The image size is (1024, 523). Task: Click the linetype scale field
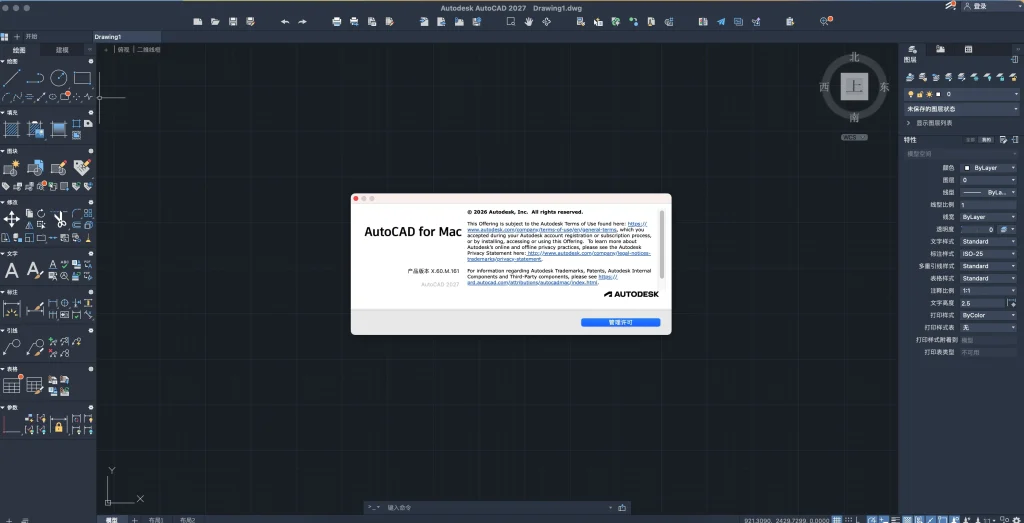(989, 204)
